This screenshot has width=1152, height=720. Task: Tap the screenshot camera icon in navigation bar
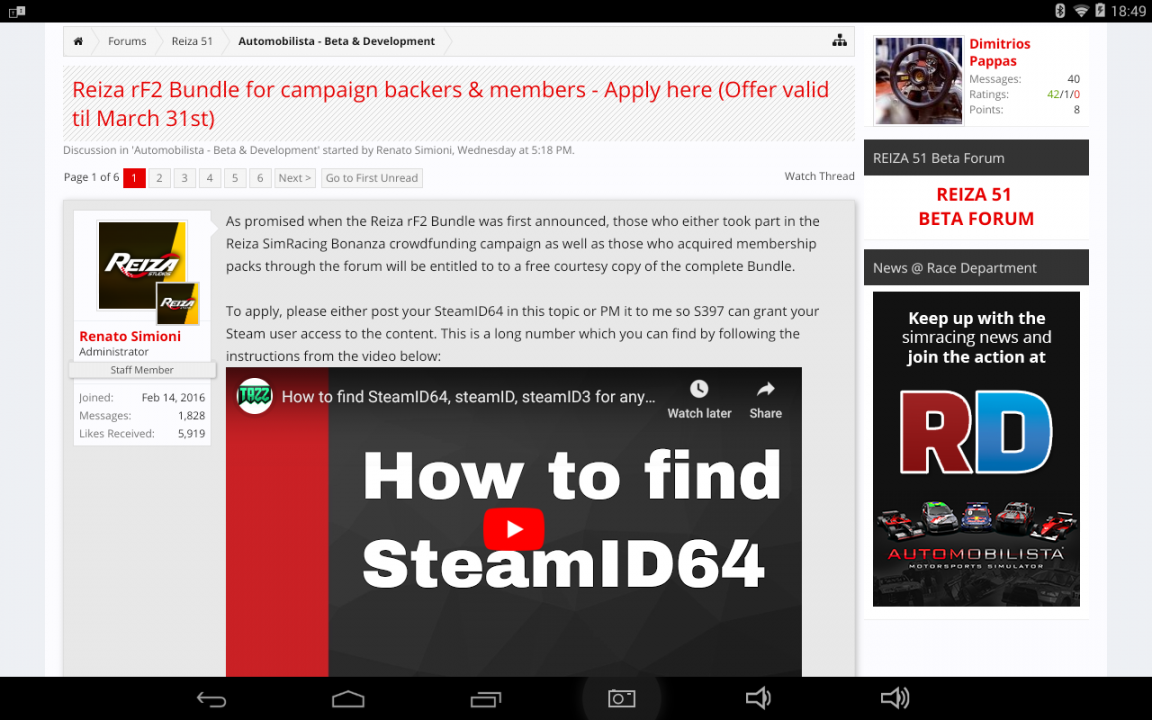pos(622,698)
